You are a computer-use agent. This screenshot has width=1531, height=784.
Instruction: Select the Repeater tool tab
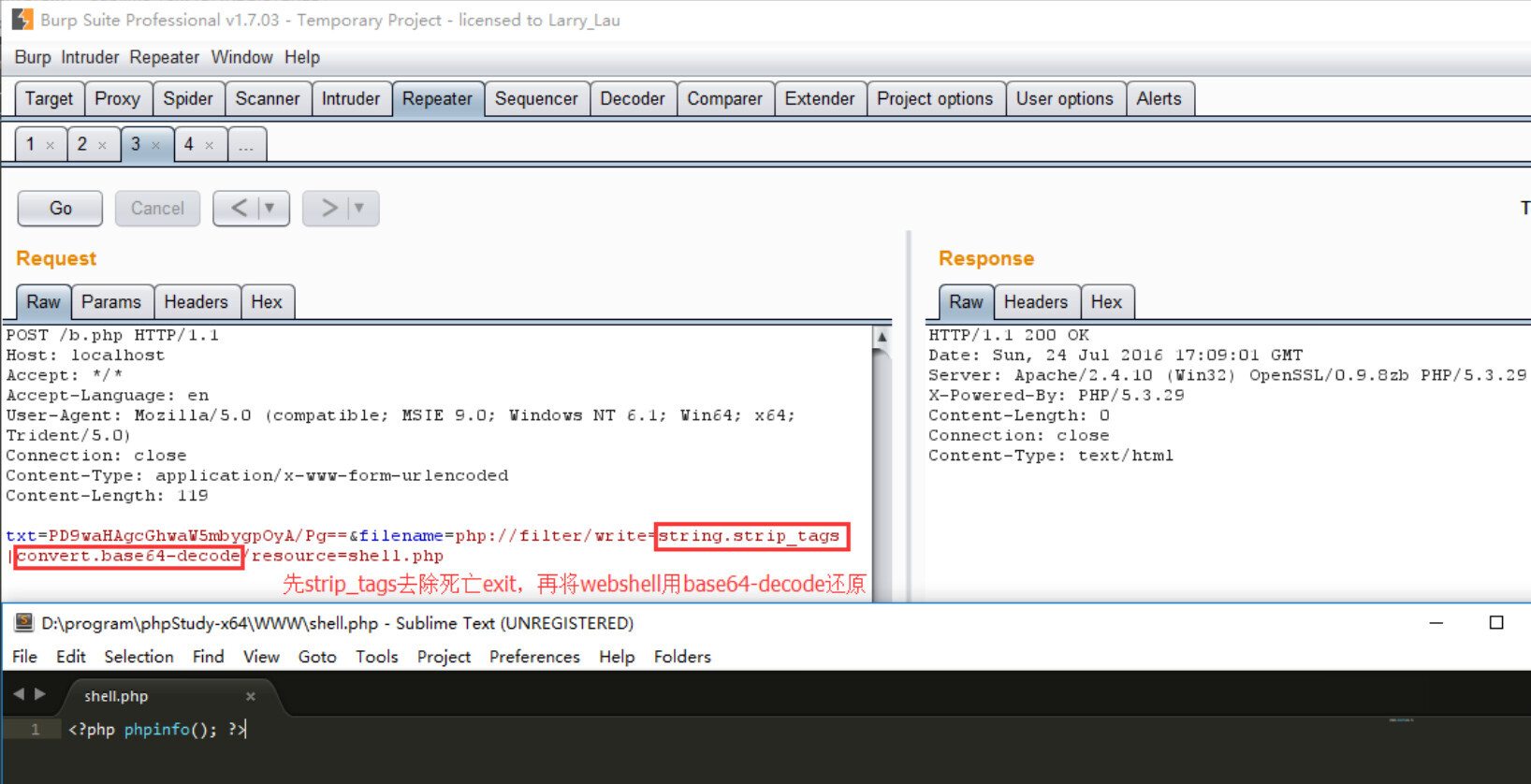coord(437,98)
